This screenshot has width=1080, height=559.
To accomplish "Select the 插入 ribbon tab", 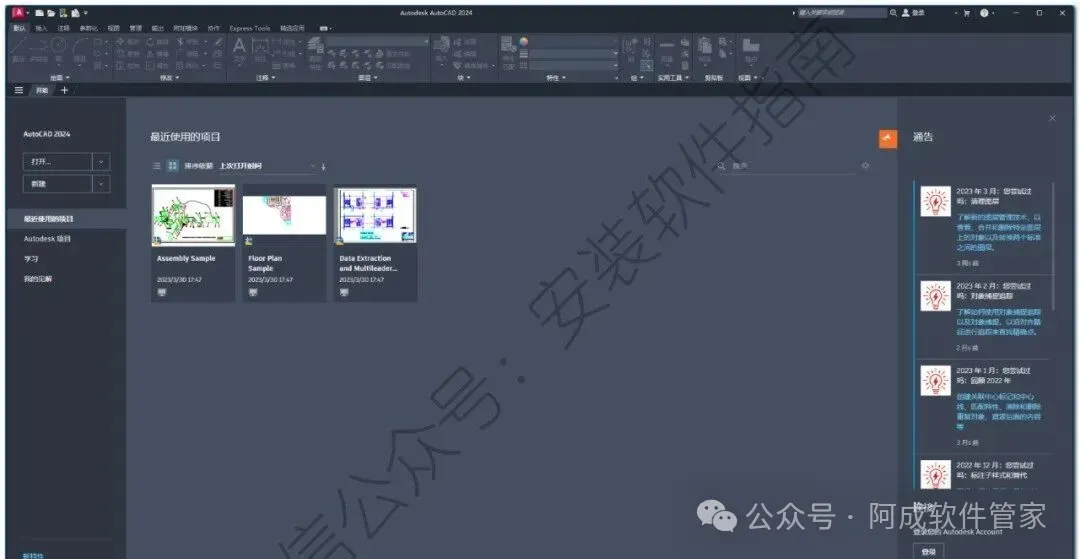I will [x=41, y=29].
